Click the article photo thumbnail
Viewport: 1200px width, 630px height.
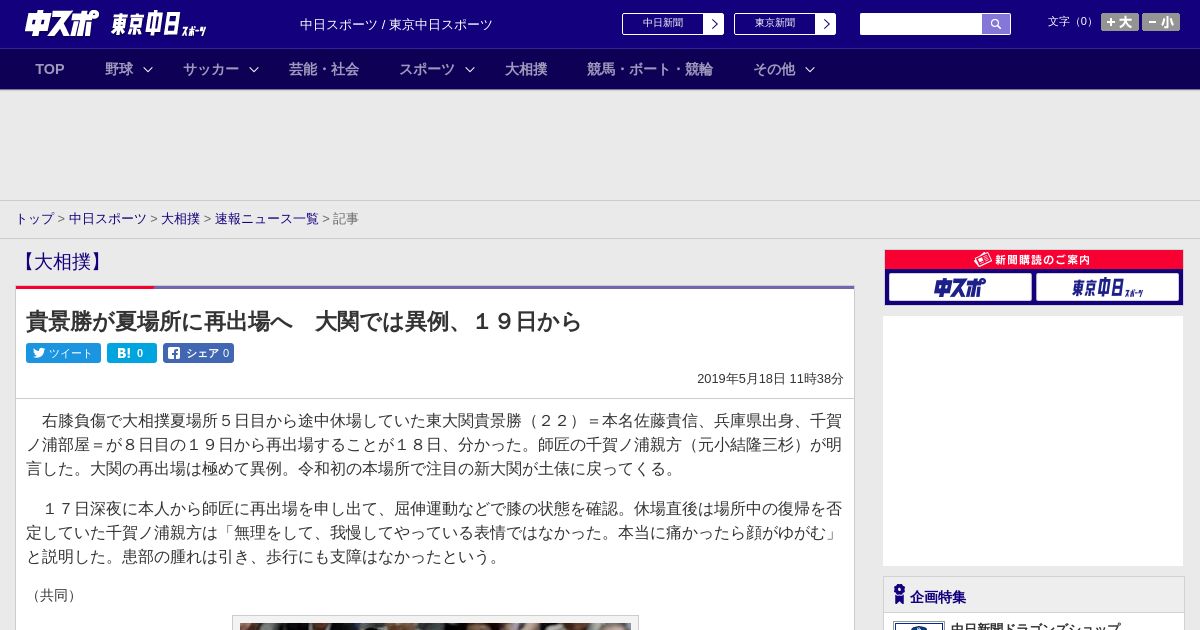click(x=435, y=626)
